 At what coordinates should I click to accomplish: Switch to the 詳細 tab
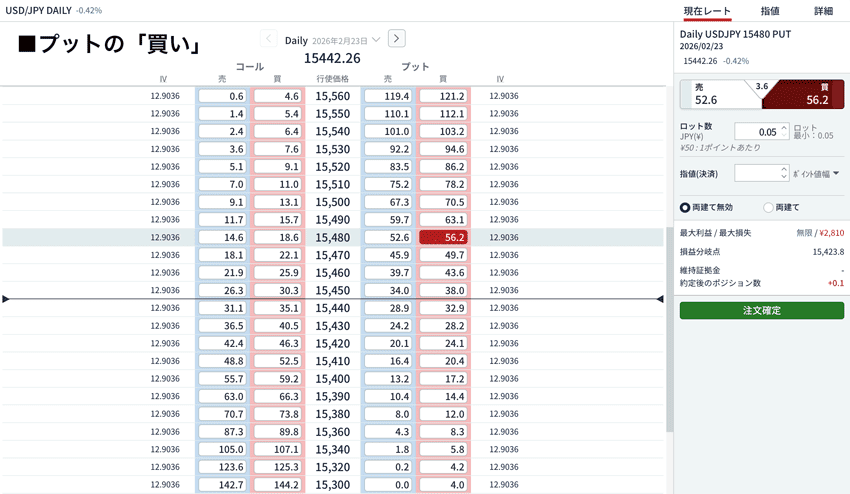point(822,11)
